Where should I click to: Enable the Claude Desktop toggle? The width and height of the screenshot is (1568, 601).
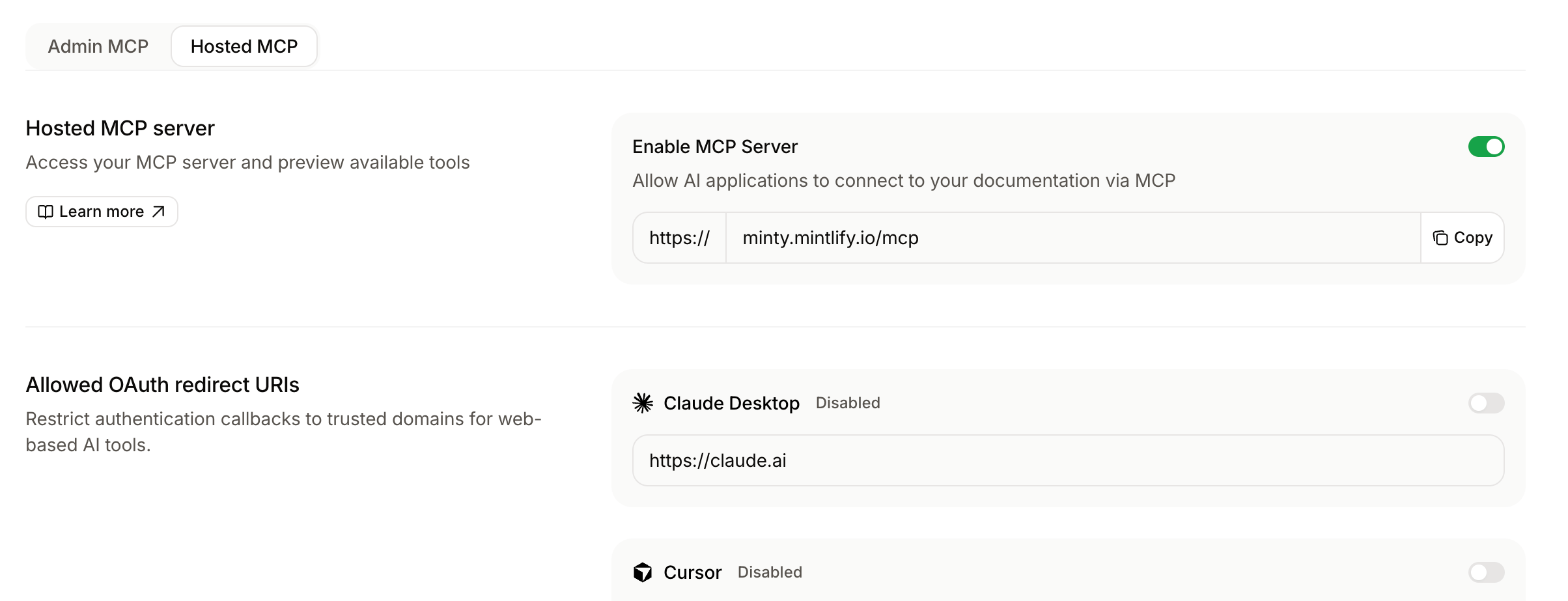point(1486,403)
